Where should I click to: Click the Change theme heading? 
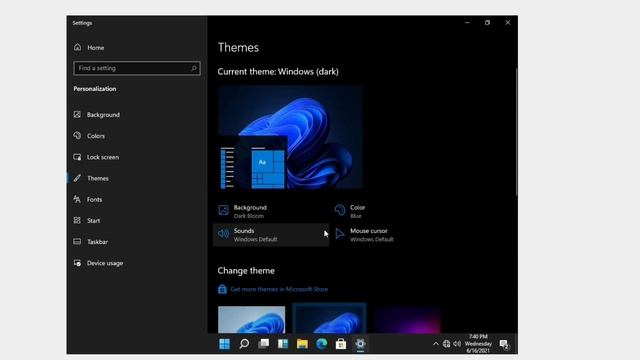[246, 271]
